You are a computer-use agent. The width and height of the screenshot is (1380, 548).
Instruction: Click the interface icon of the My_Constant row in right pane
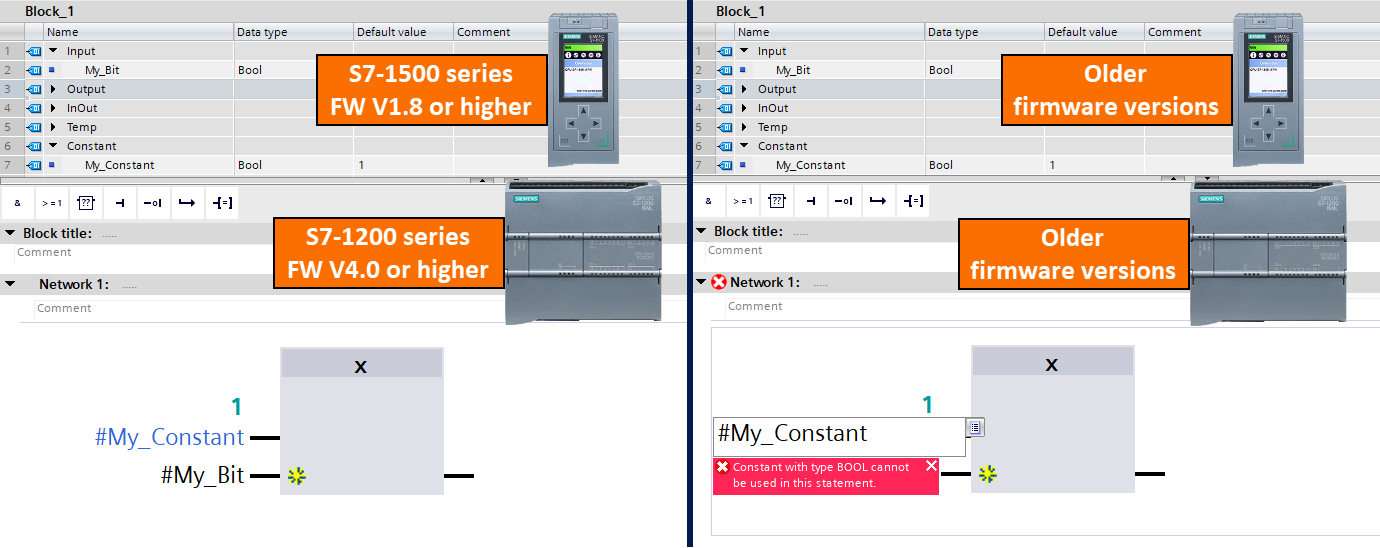point(724,165)
